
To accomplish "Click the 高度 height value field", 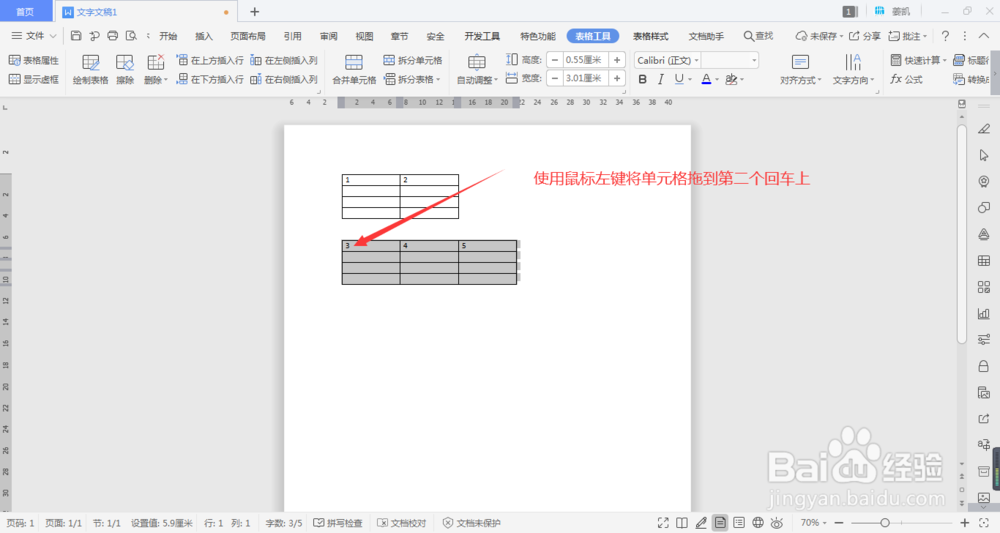I will [585, 60].
